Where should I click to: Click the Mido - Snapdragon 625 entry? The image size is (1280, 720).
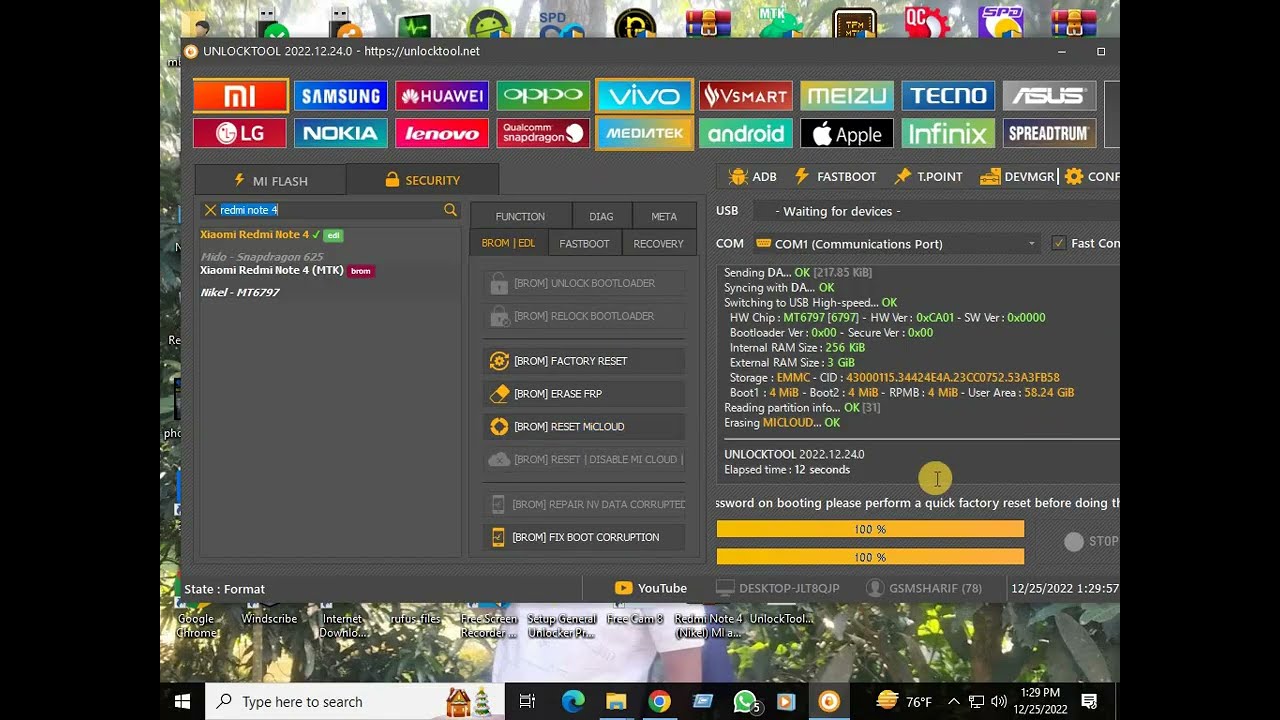pos(262,257)
